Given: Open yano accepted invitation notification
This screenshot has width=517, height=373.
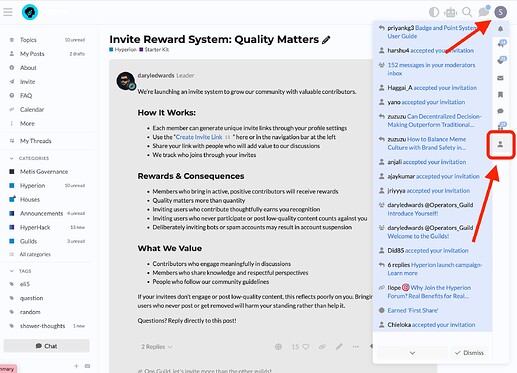Looking at the screenshot, I should pos(432,102).
